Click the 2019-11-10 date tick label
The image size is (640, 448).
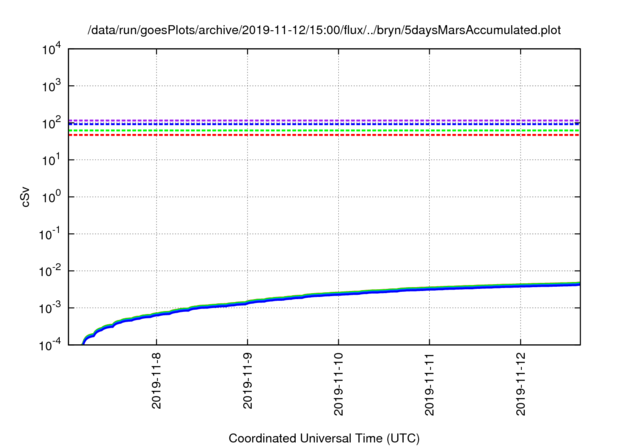pyautogui.click(x=338, y=384)
